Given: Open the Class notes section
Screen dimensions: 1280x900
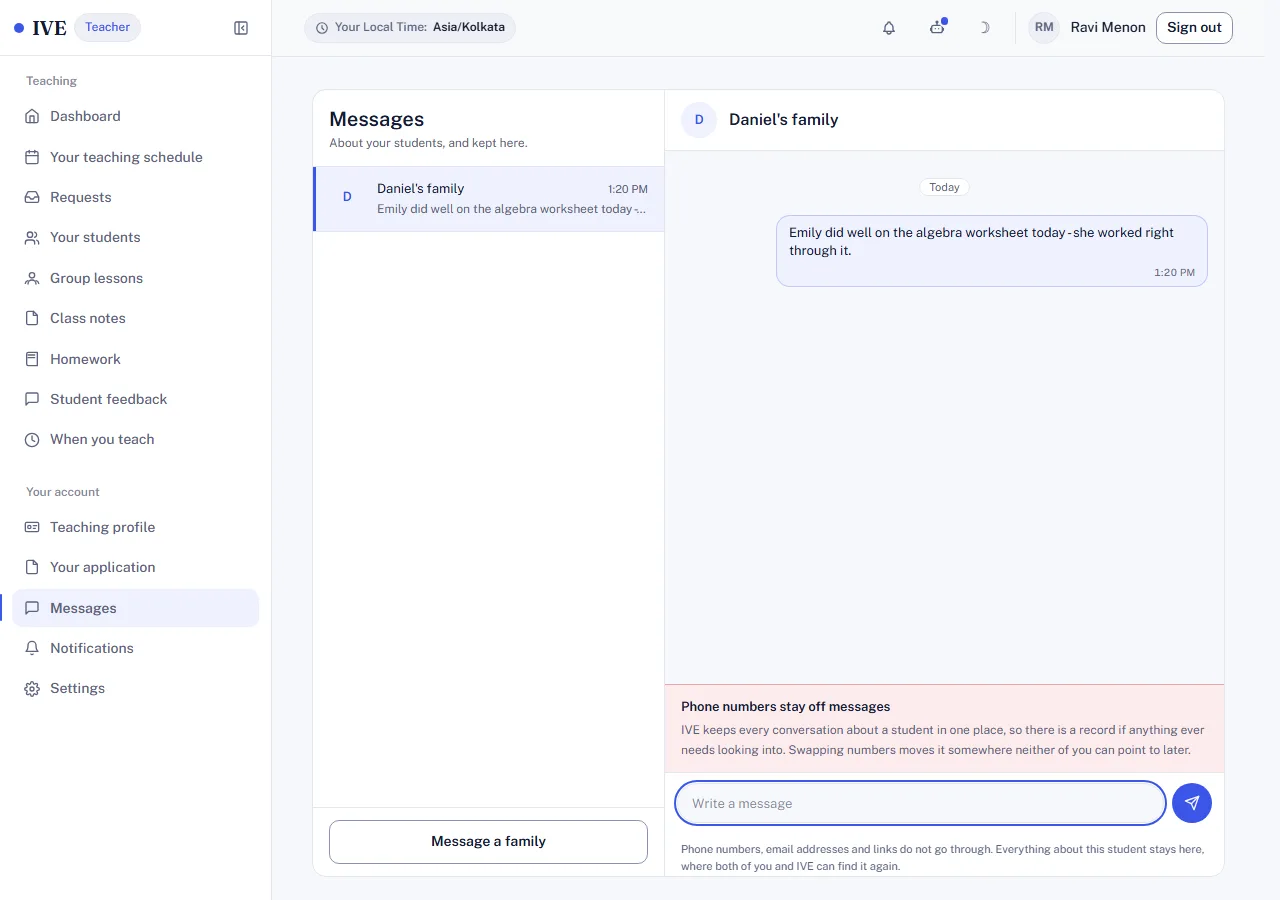Looking at the screenshot, I should click(136, 318).
